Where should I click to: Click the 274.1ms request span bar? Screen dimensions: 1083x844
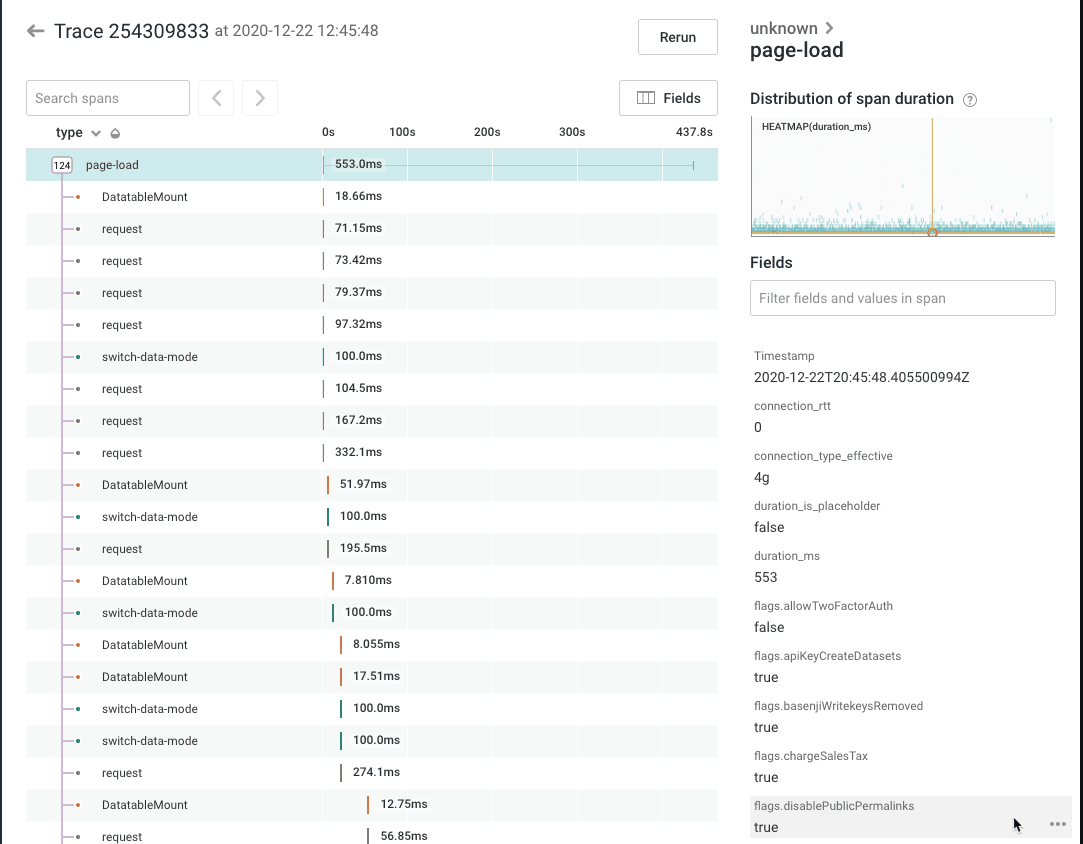point(341,772)
